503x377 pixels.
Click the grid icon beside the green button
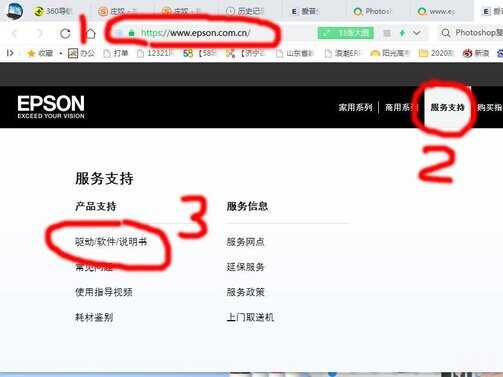(x=387, y=33)
